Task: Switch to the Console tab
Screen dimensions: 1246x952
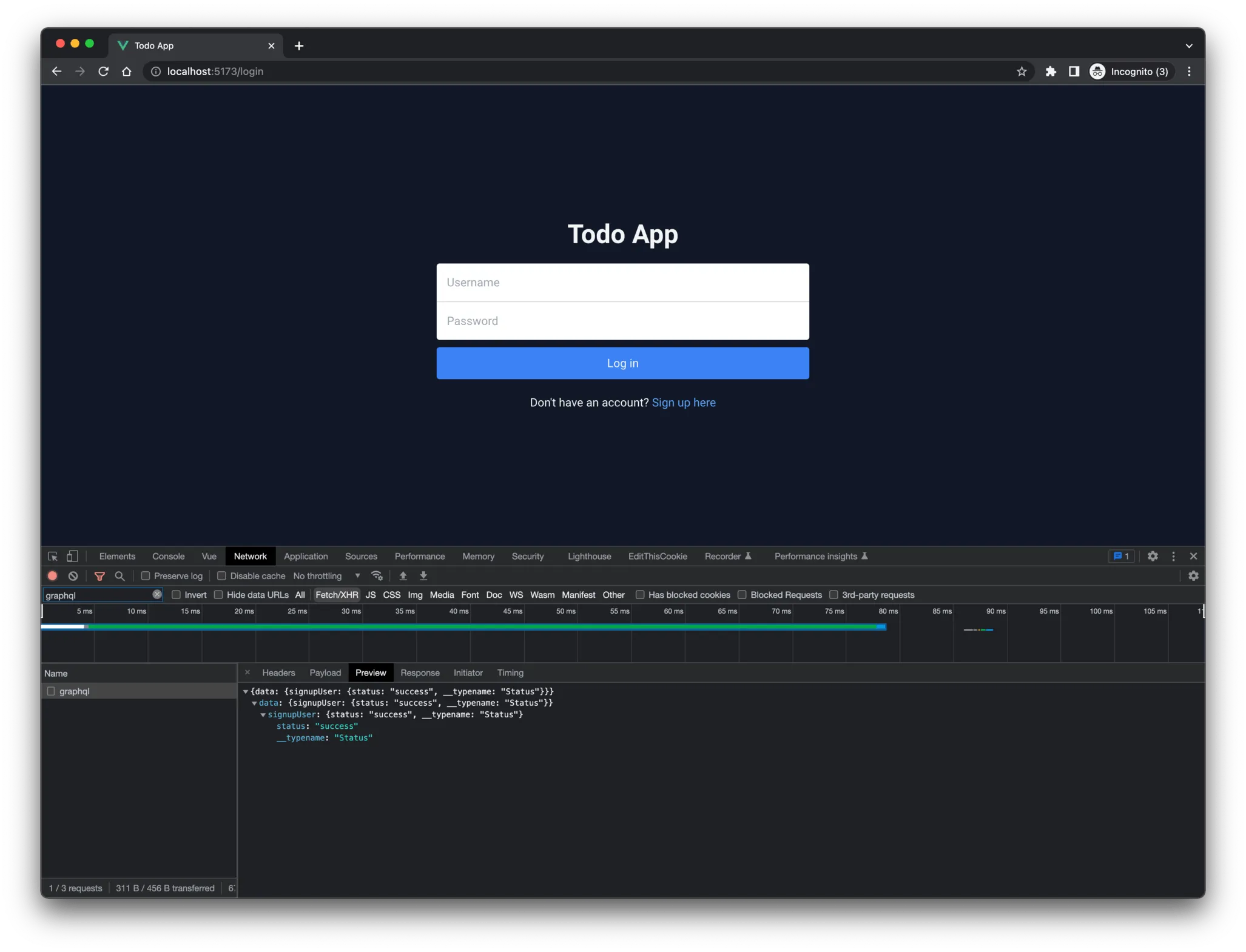Action: (x=168, y=556)
